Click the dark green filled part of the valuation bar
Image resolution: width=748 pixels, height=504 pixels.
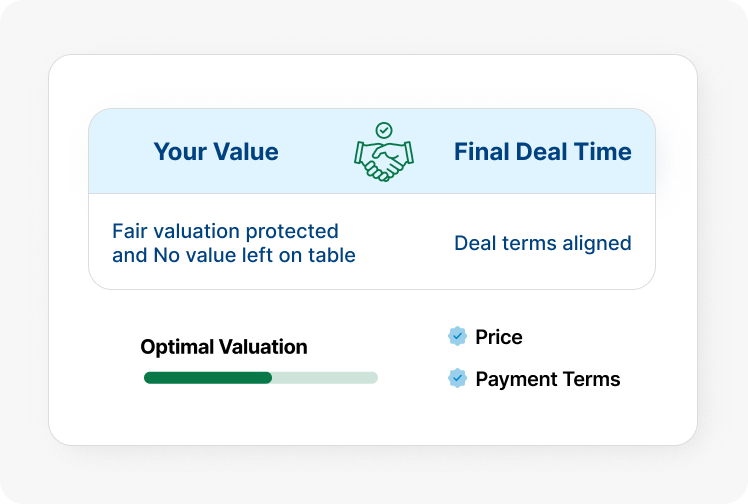click(208, 378)
